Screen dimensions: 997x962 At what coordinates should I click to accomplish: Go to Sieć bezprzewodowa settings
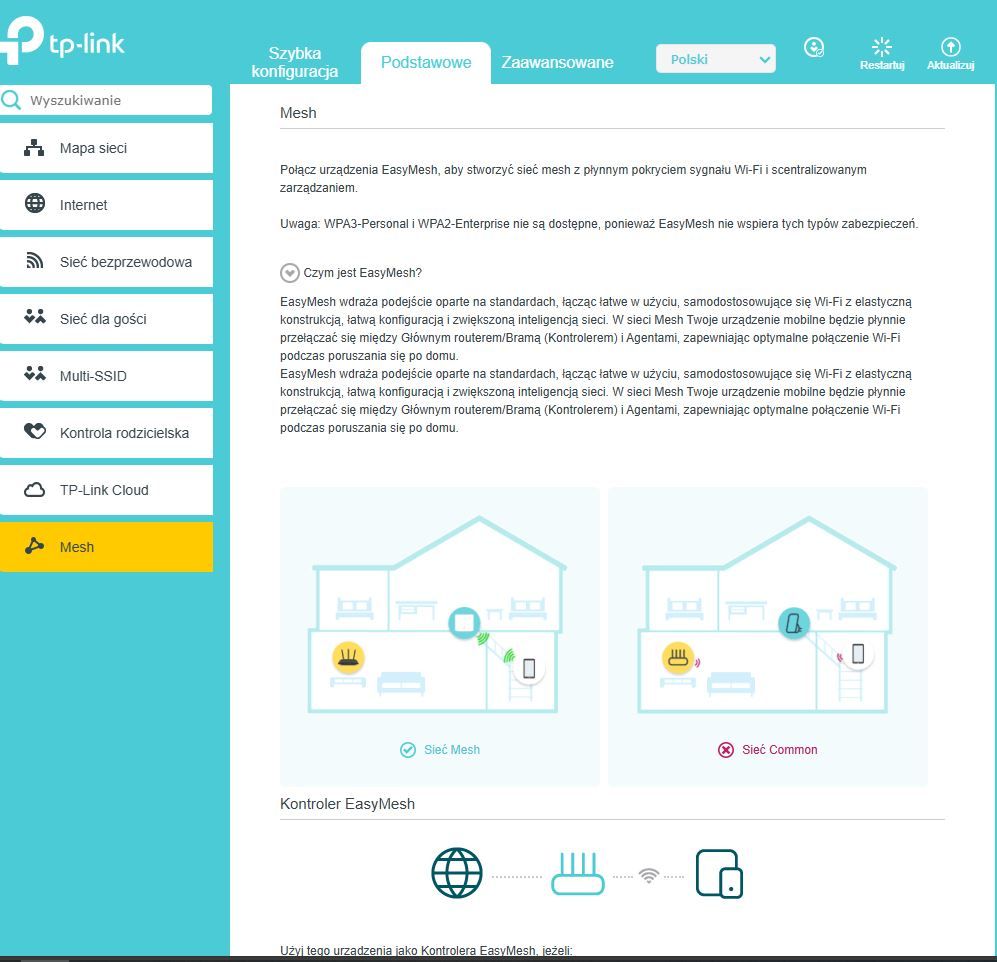click(x=106, y=262)
